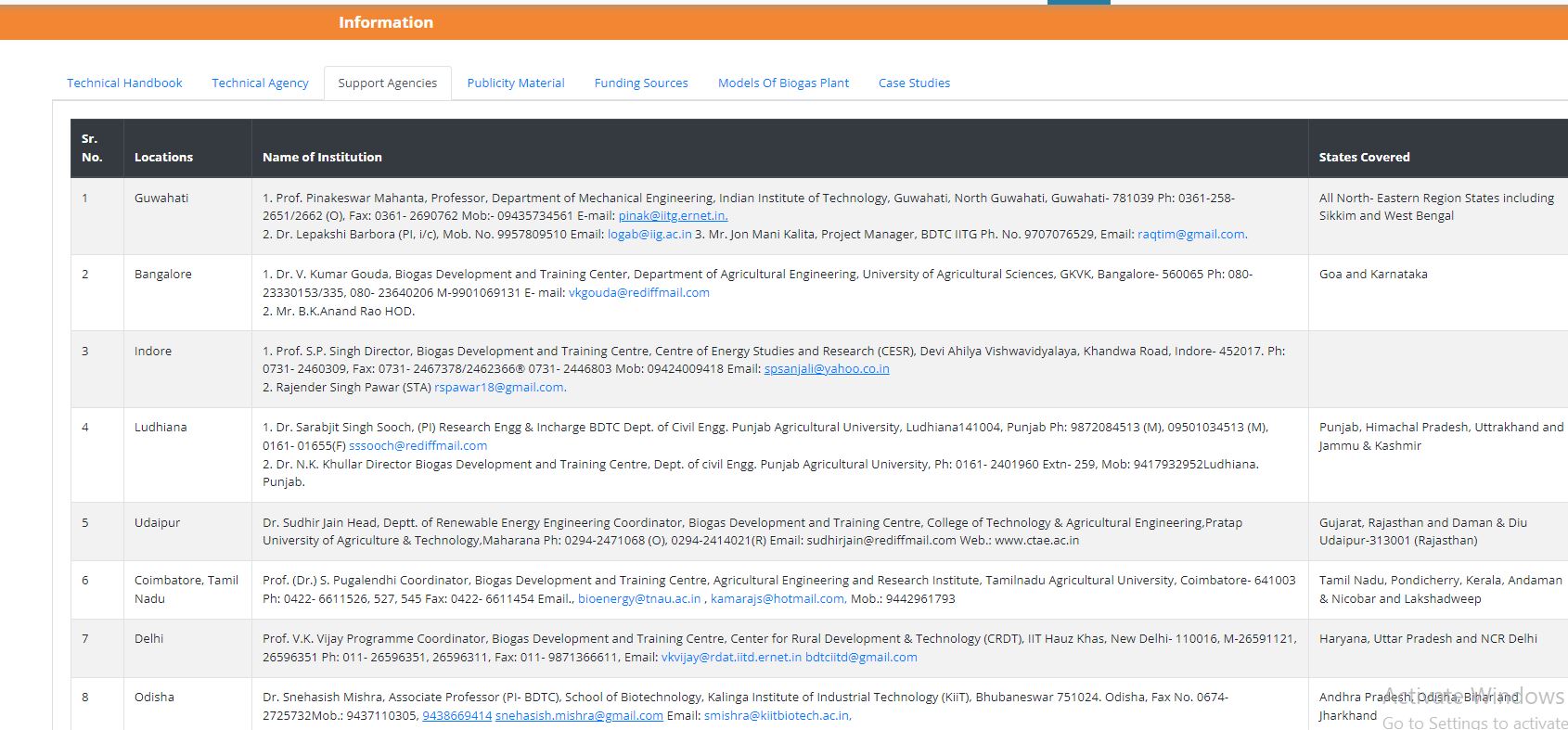The height and width of the screenshot is (730, 1568).
Task: Click the Goa and Karnataka states cell
Action: (1438, 292)
